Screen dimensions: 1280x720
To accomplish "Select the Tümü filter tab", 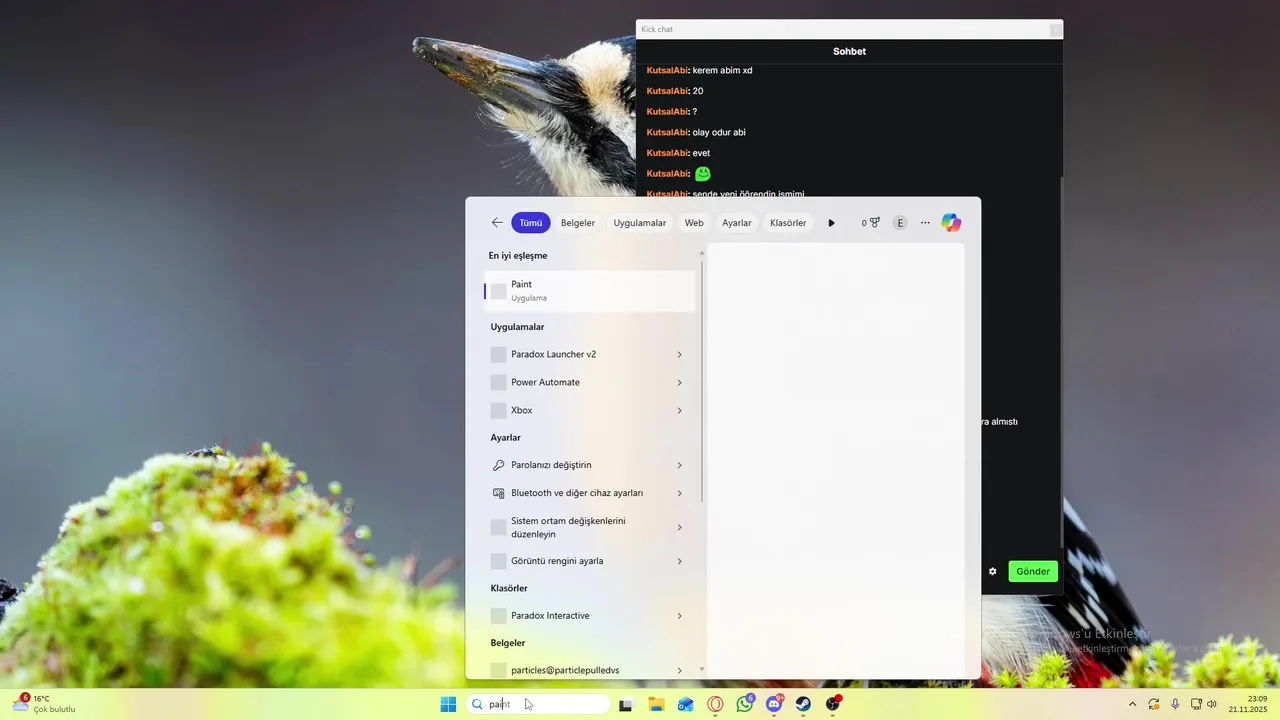I will [x=530, y=223].
